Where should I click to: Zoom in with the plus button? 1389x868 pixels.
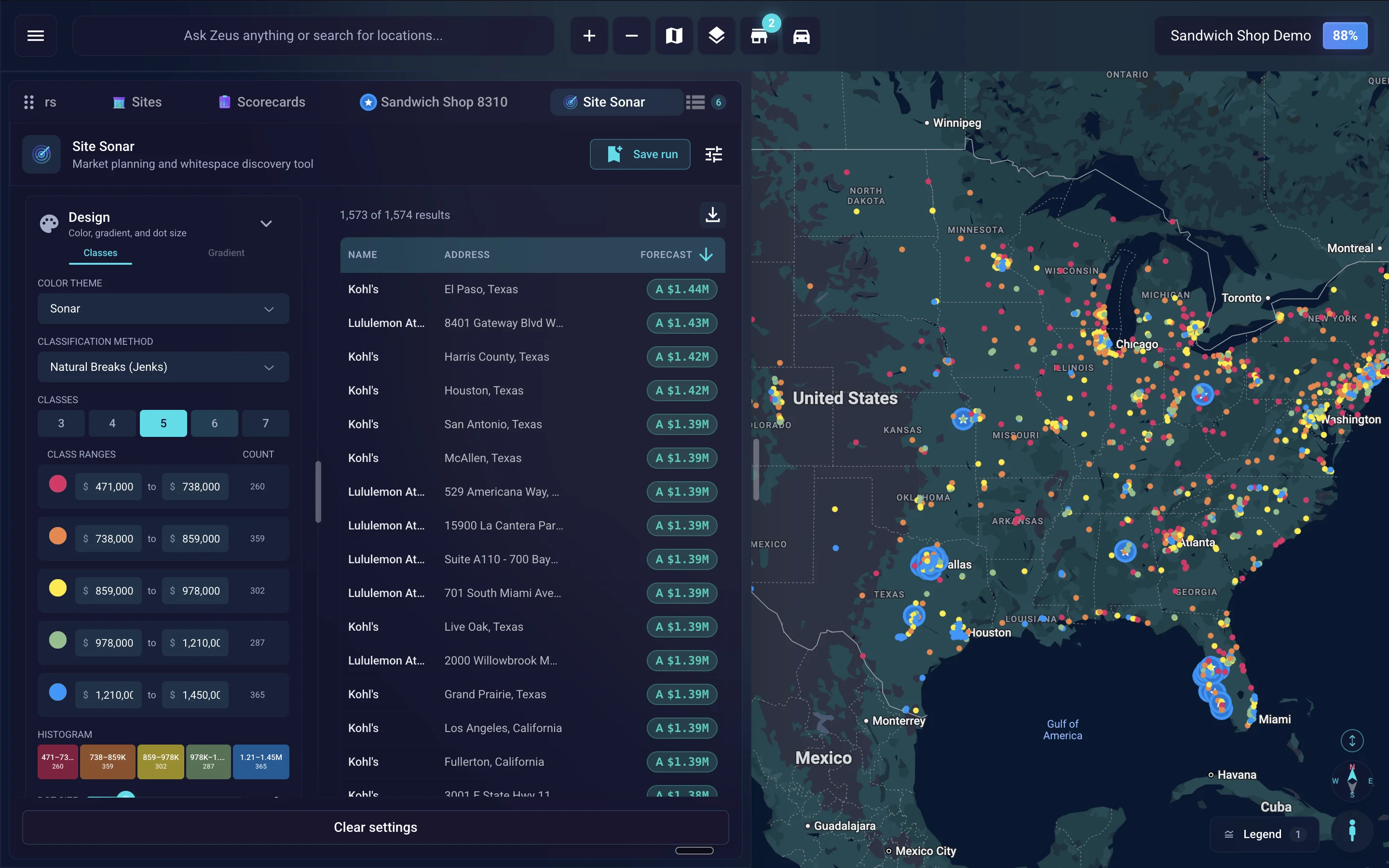(589, 36)
